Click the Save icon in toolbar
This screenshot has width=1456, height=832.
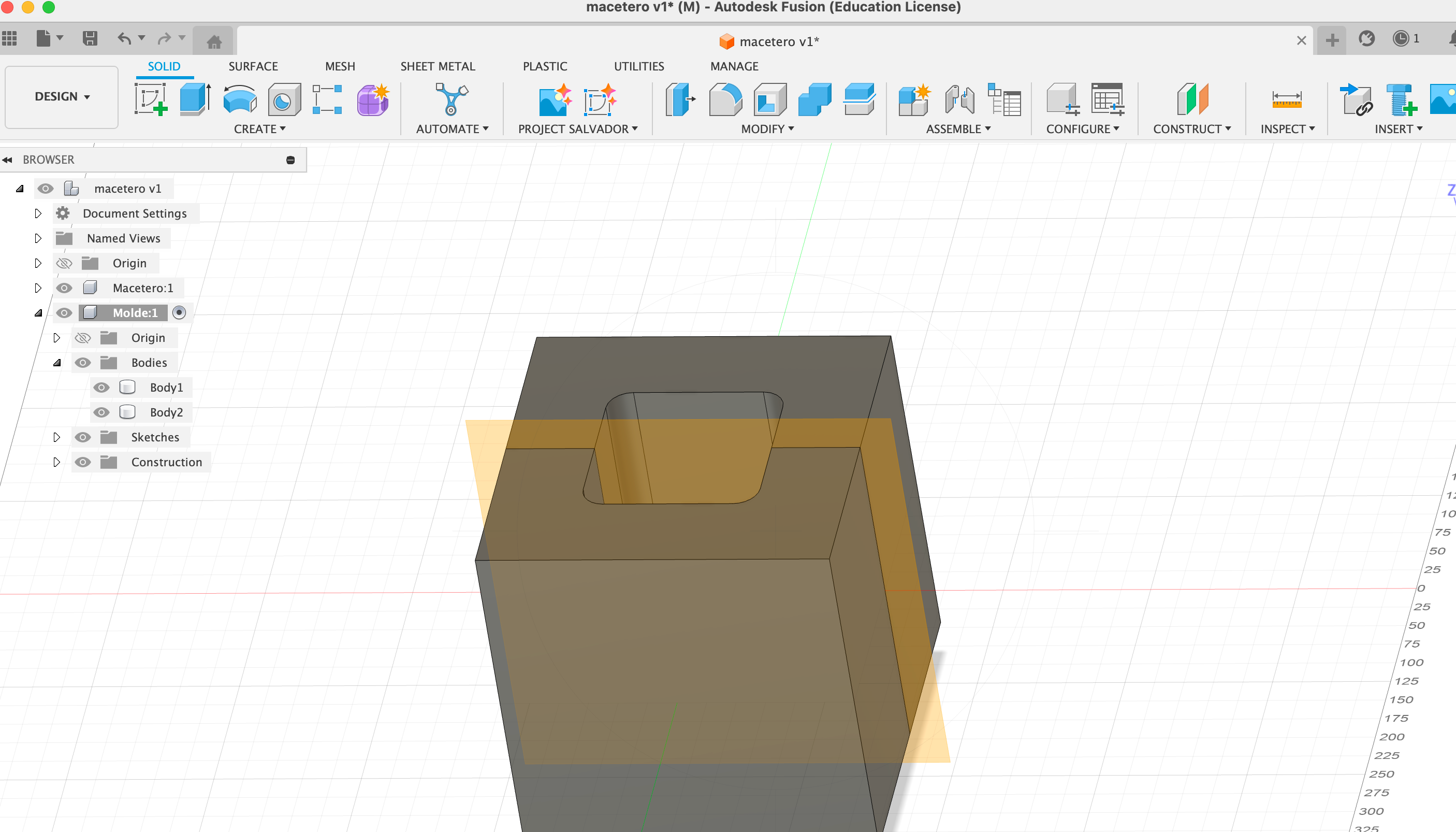click(90, 39)
